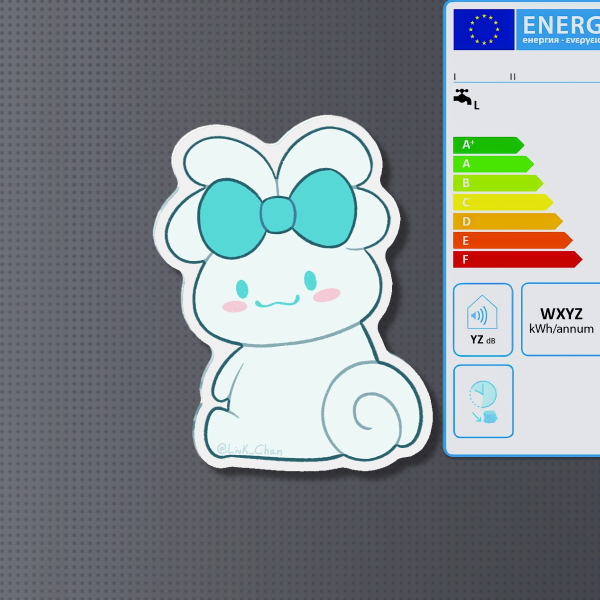The width and height of the screenshot is (600, 600).
Task: Click the water tap icon
Action: 463,96
